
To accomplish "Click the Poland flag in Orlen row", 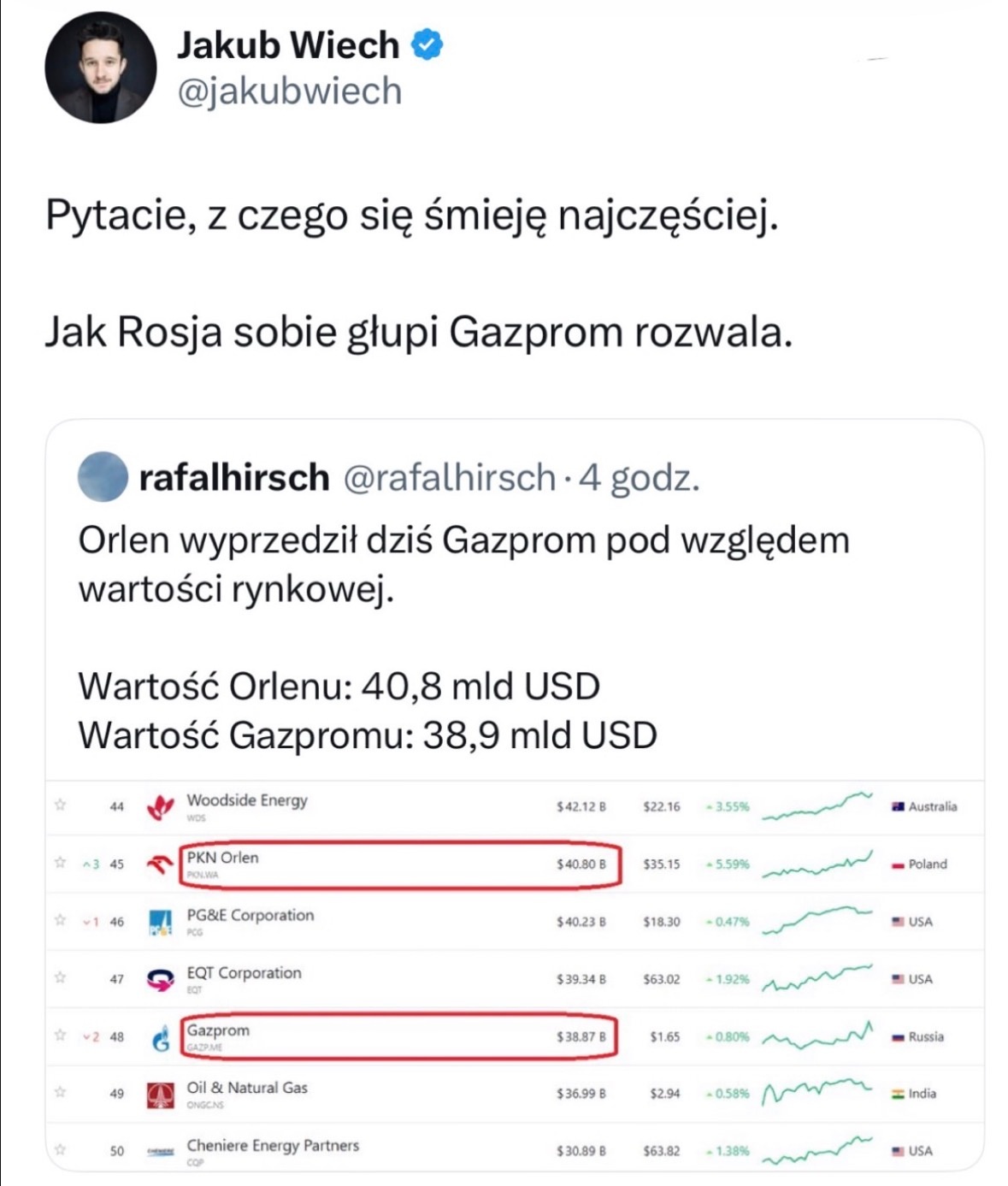I will pyautogui.click(x=898, y=865).
